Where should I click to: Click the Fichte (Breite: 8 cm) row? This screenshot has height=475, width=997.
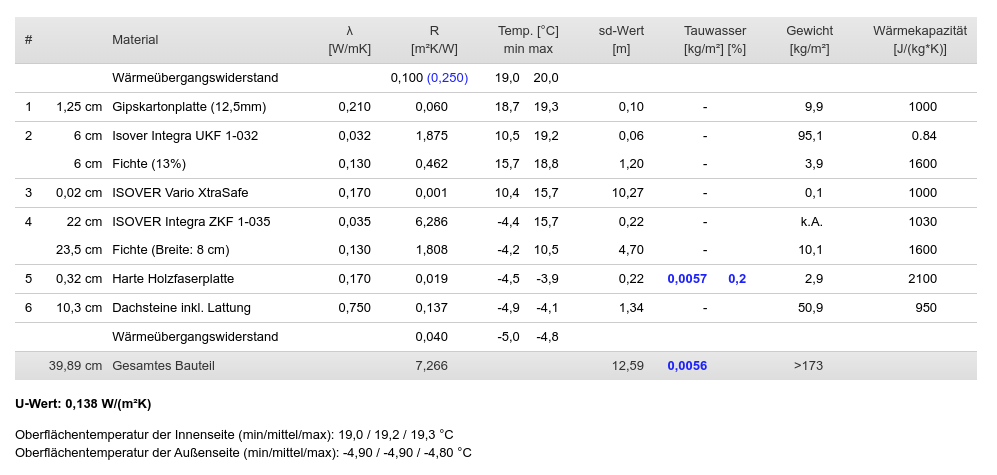coord(496,250)
